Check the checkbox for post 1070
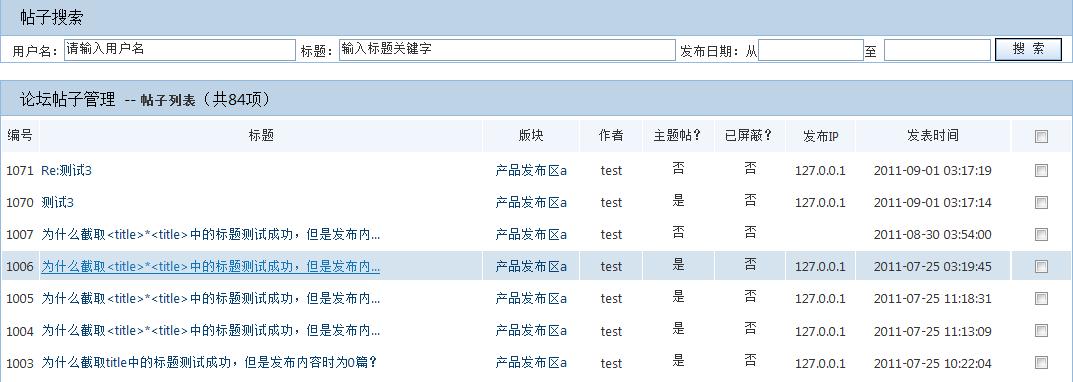This screenshot has width=1073, height=382. (x=1042, y=203)
